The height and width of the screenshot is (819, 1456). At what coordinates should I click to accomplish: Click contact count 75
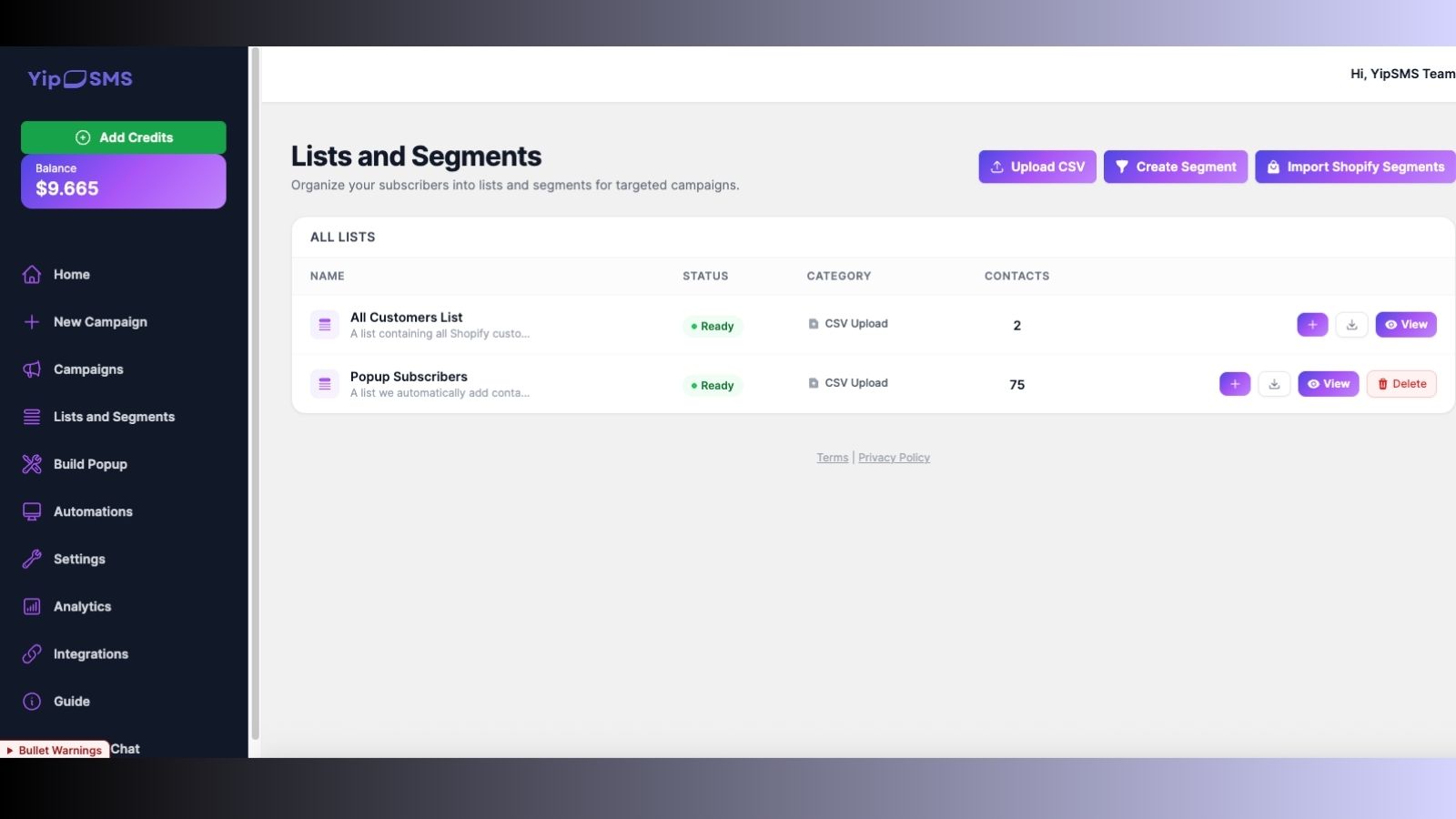point(1017,385)
